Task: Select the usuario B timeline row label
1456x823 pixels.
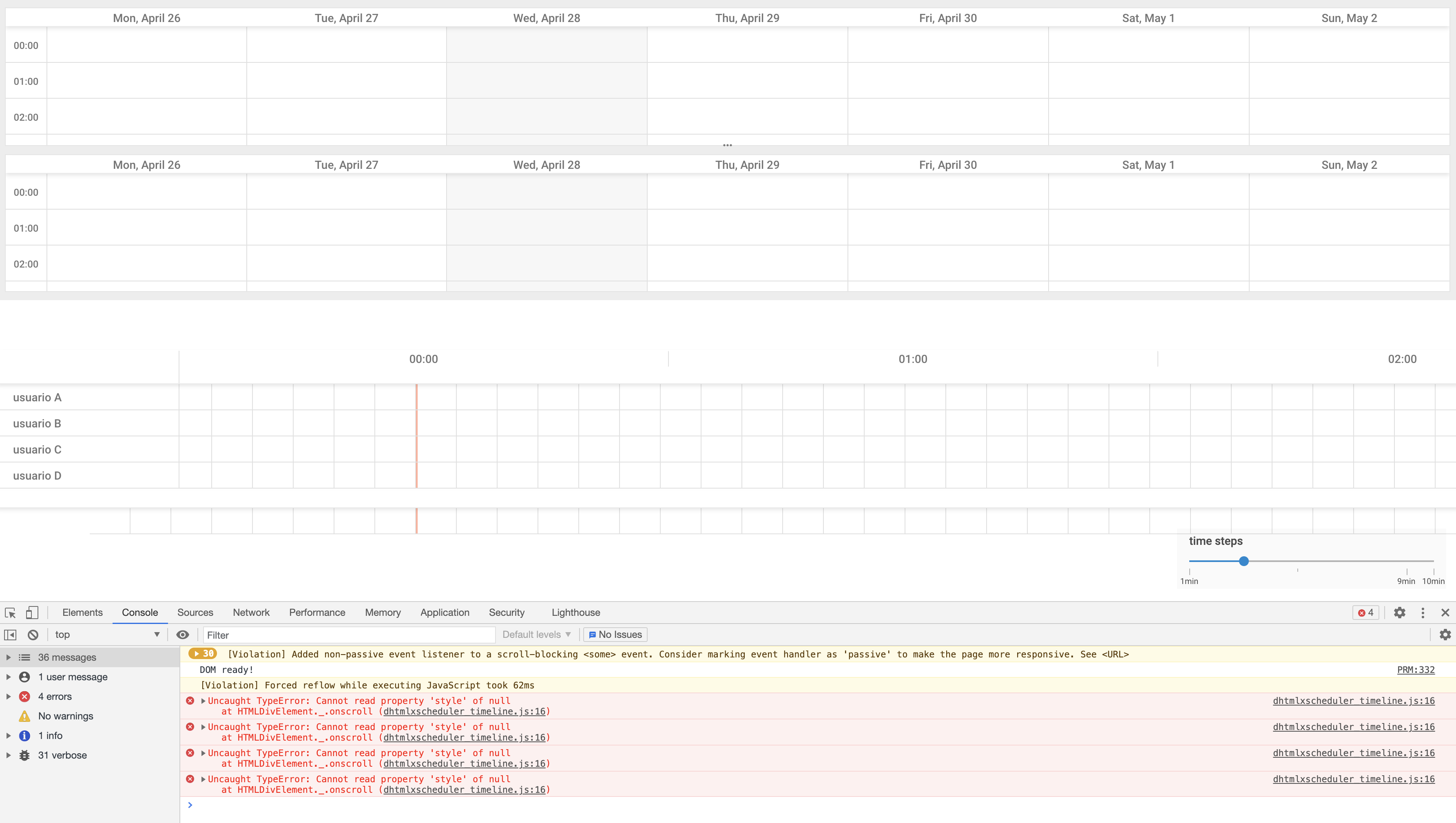Action: [x=37, y=423]
